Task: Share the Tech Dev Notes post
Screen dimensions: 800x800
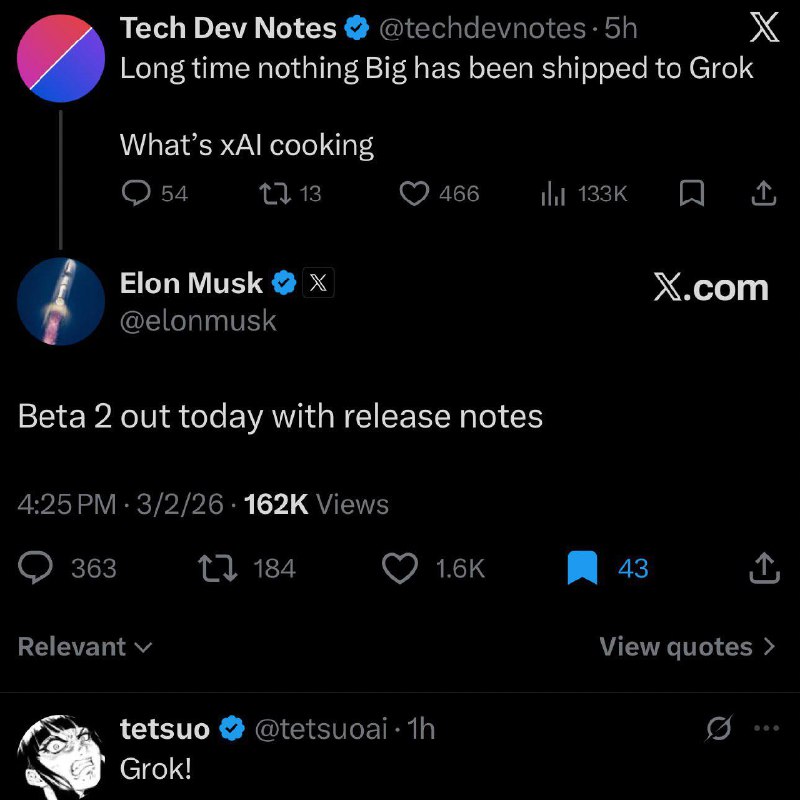Action: click(762, 193)
